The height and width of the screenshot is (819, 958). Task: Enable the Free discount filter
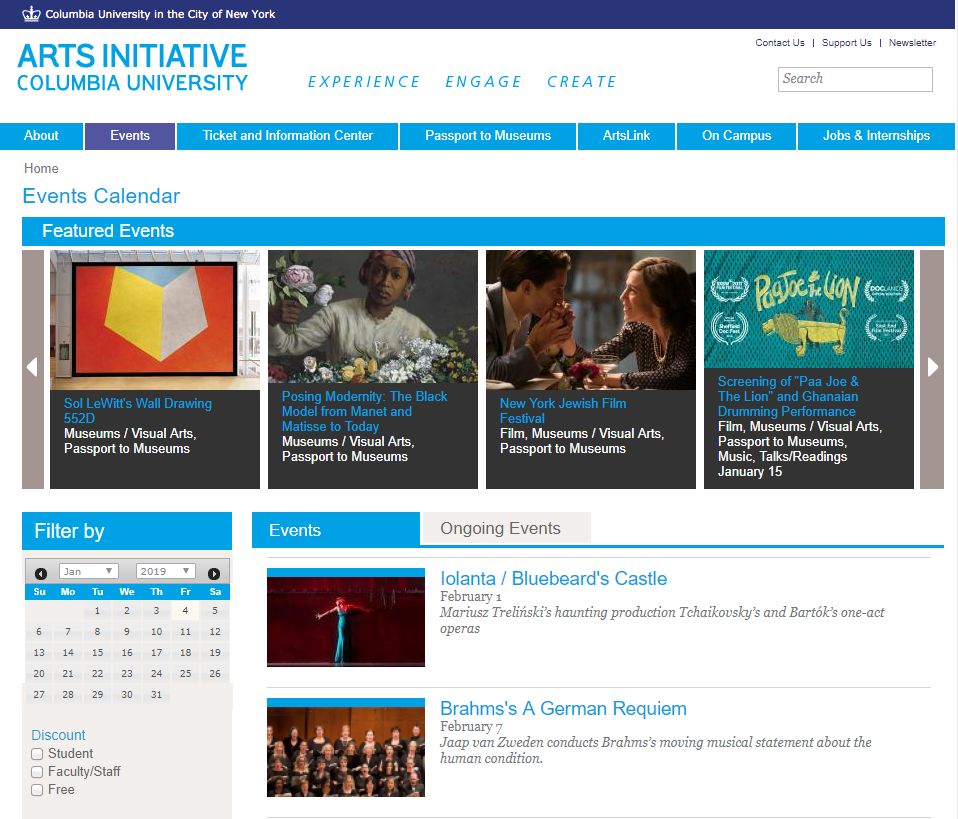point(37,790)
